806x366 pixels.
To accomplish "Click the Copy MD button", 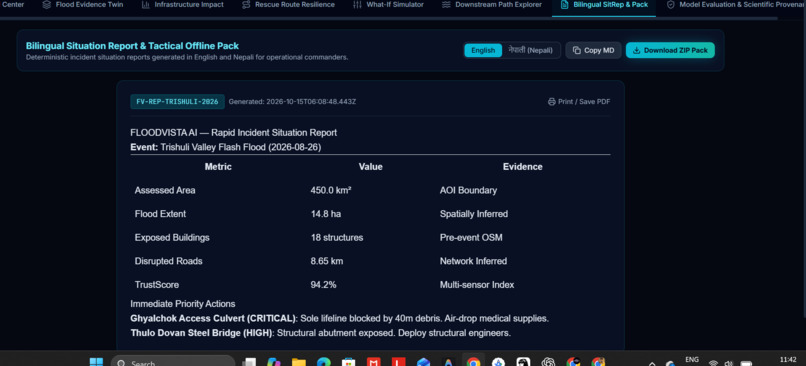I will point(593,50).
